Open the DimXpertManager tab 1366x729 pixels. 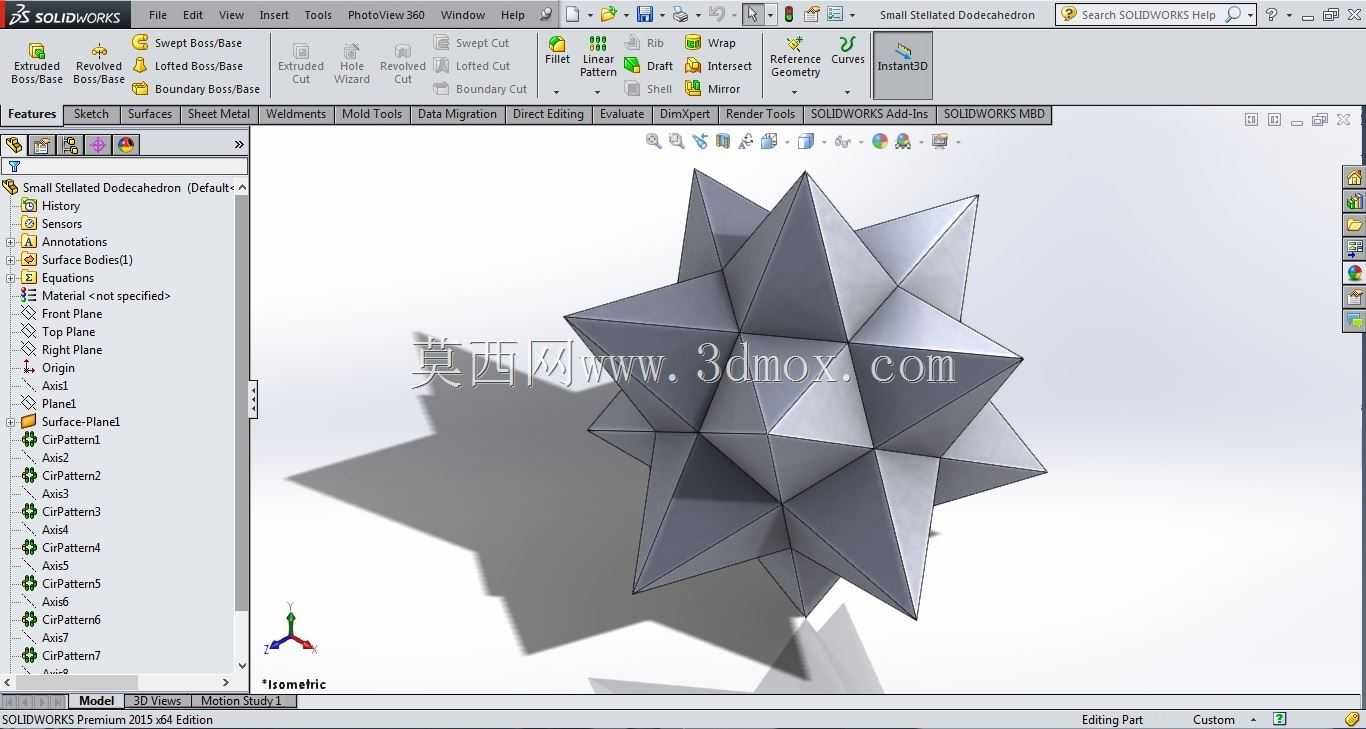click(98, 145)
